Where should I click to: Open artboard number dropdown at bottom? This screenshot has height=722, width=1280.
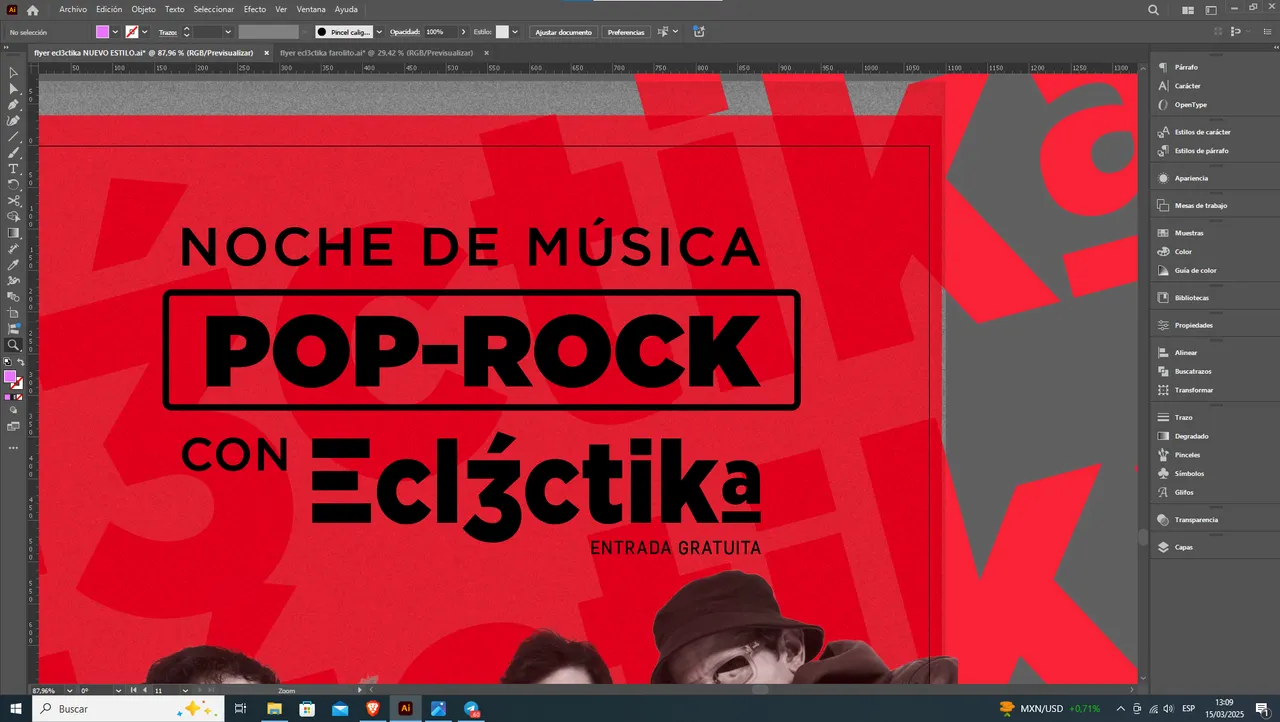[x=184, y=690]
